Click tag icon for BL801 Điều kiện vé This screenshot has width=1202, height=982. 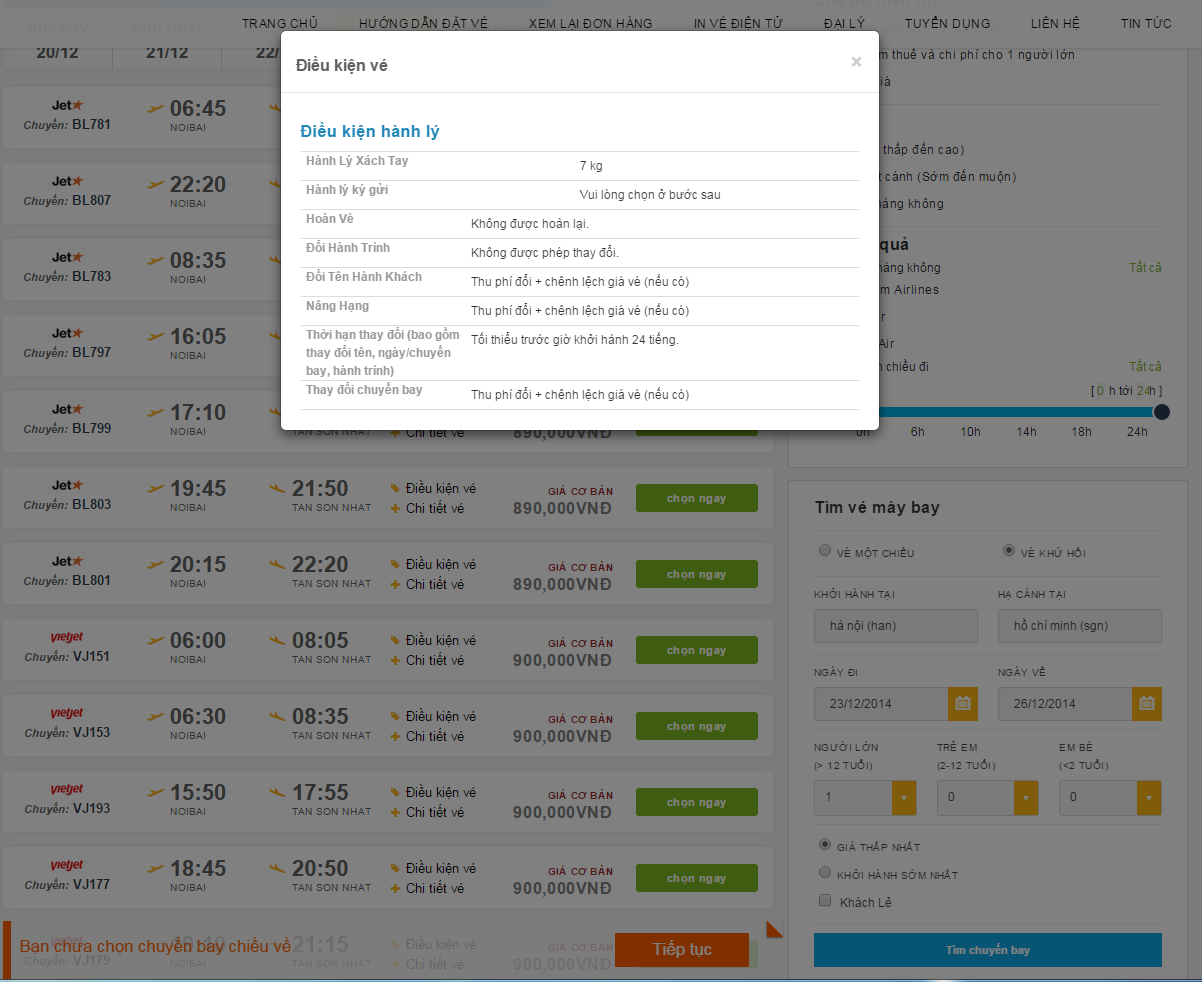click(x=395, y=564)
